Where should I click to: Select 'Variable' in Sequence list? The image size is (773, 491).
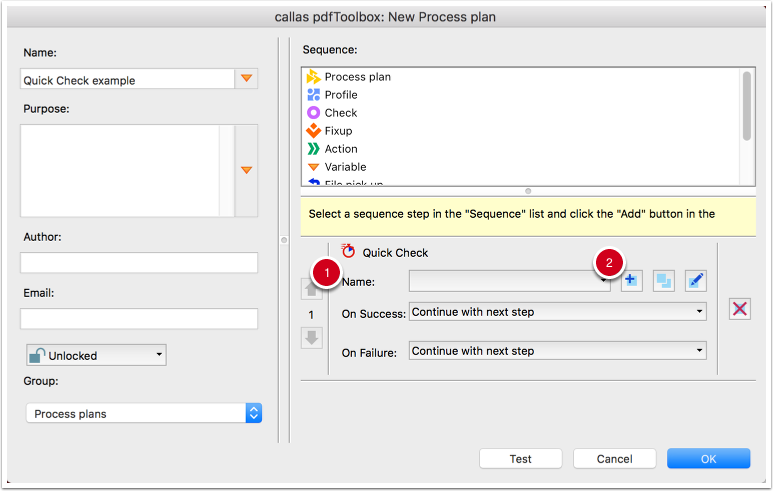coord(345,167)
